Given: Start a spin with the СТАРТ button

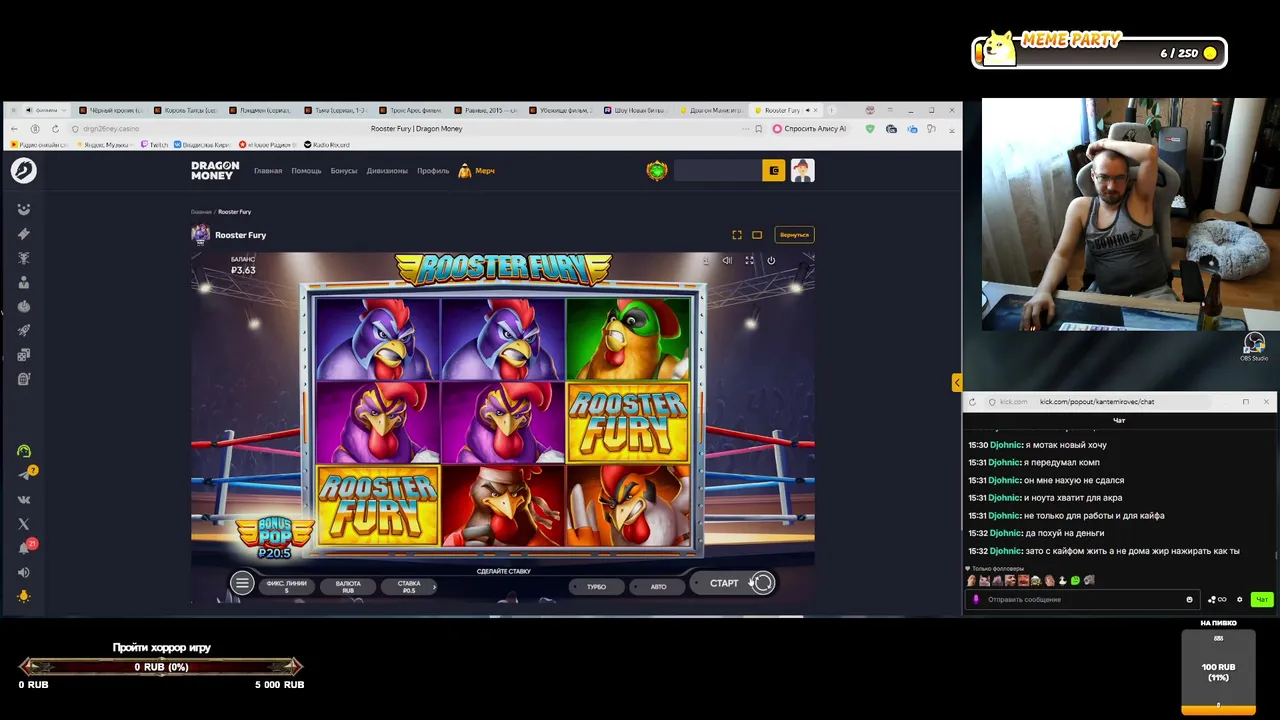Looking at the screenshot, I should (724, 583).
